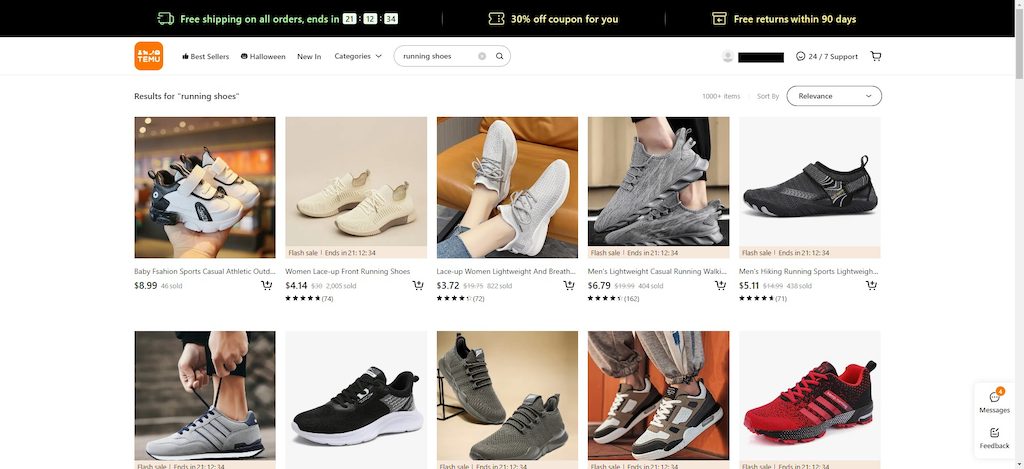Click the user profile avatar
The height and width of the screenshot is (469, 1024).
(728, 57)
